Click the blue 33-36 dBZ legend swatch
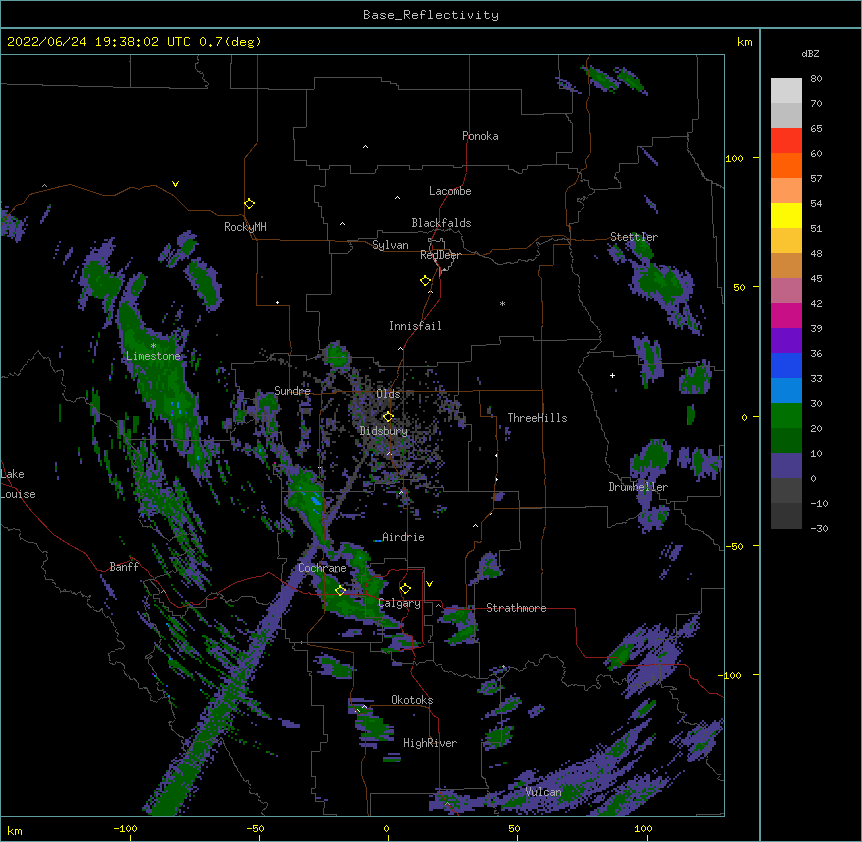862x842 pixels. (786, 366)
